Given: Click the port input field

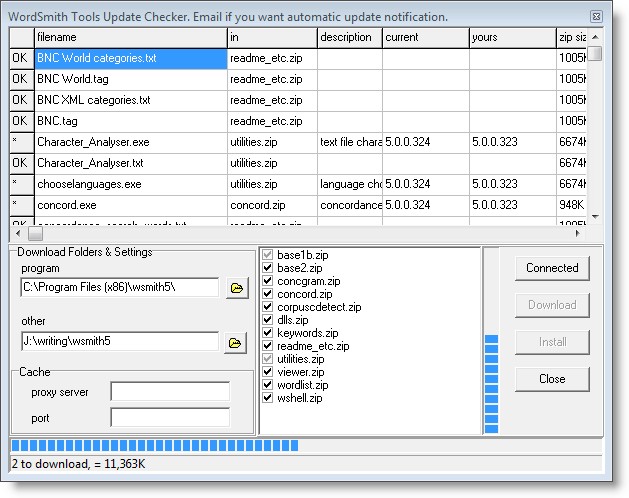Looking at the screenshot, I should coord(170,417).
